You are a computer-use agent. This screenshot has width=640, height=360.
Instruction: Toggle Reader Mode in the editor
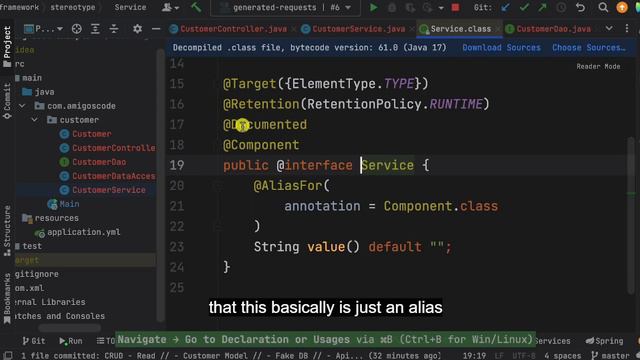[598, 67]
